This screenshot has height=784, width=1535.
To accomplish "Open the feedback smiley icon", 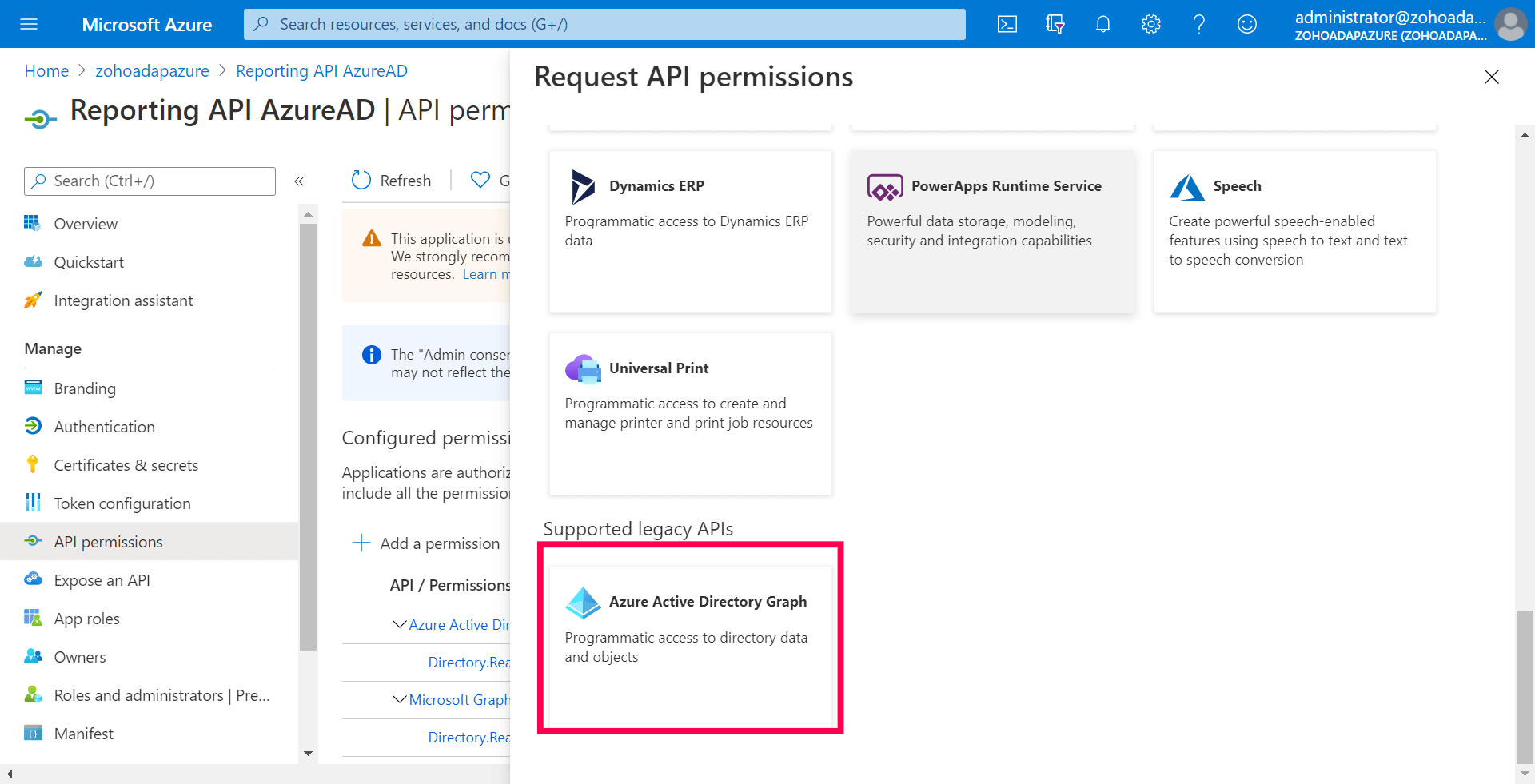I will [1247, 24].
